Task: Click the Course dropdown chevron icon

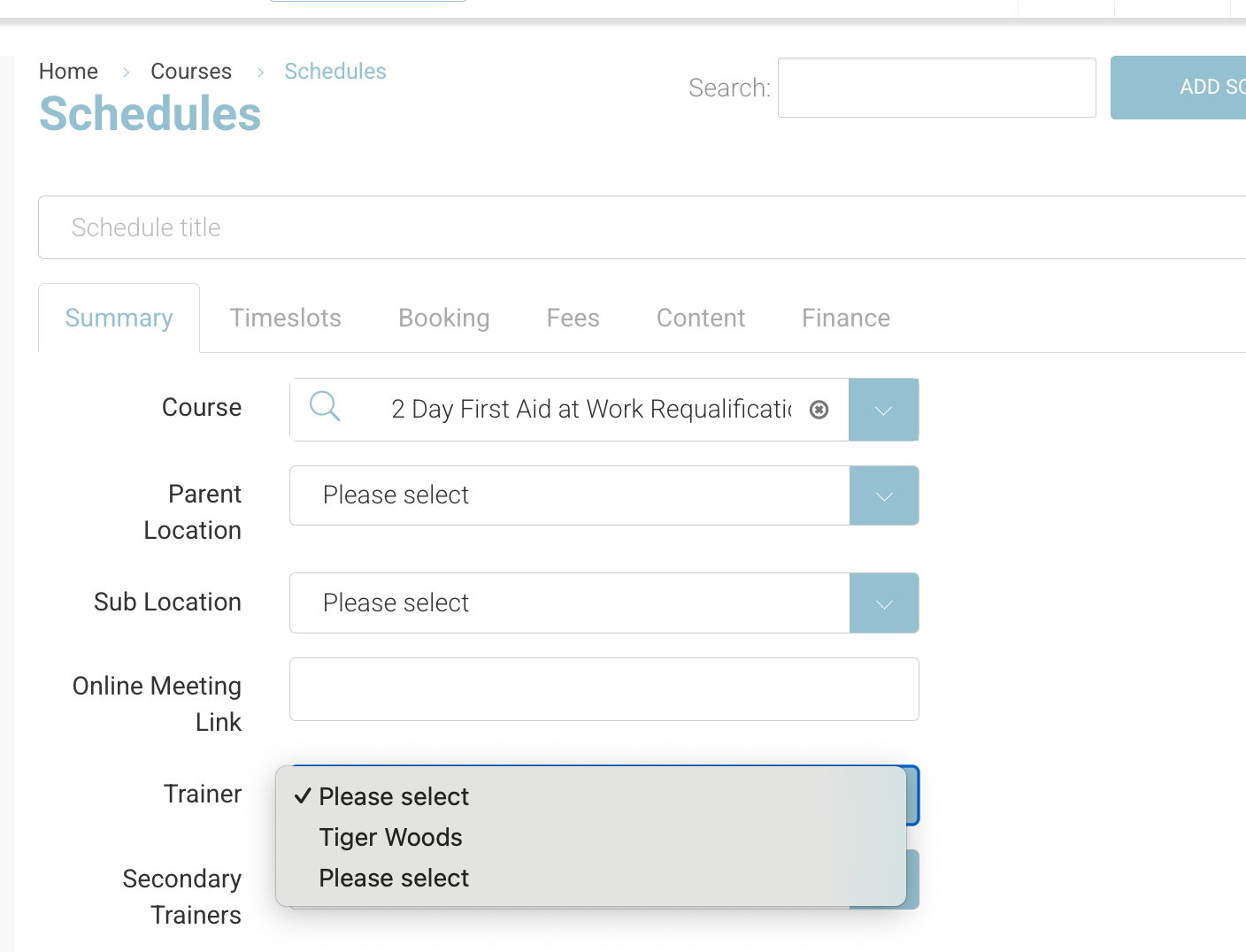Action: [x=883, y=410]
